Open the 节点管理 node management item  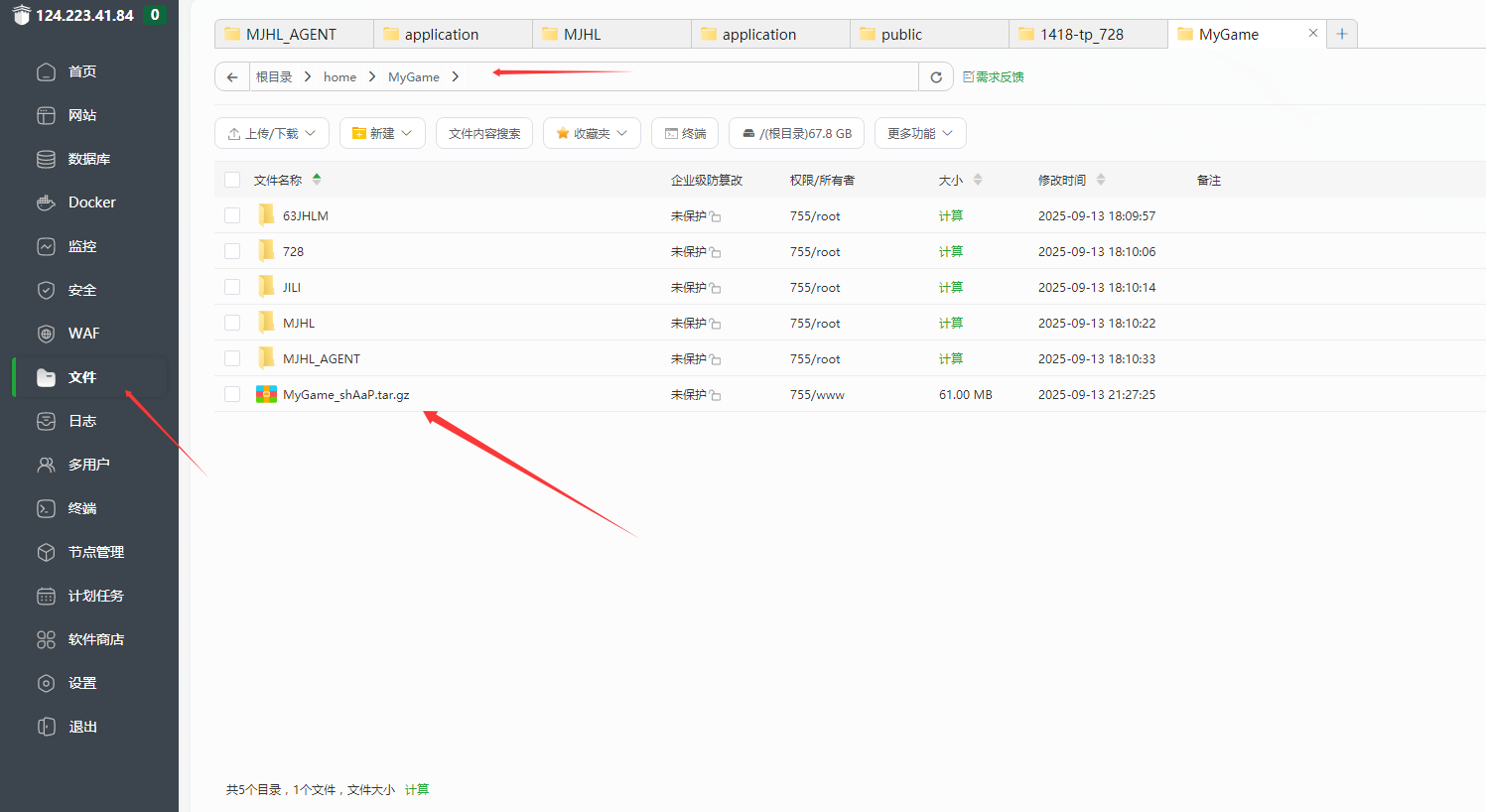[88, 552]
